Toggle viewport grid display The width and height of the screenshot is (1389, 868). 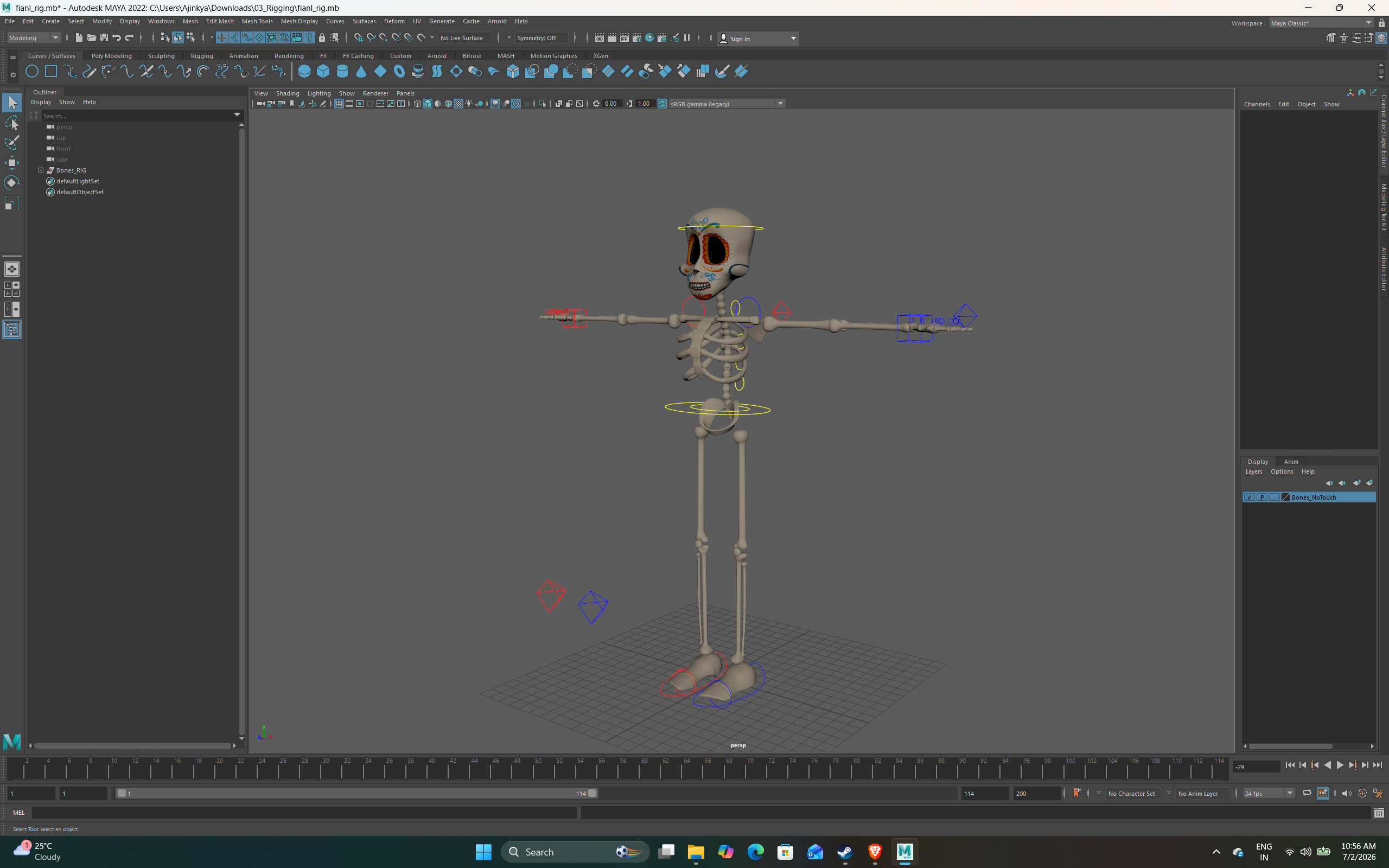[x=339, y=104]
